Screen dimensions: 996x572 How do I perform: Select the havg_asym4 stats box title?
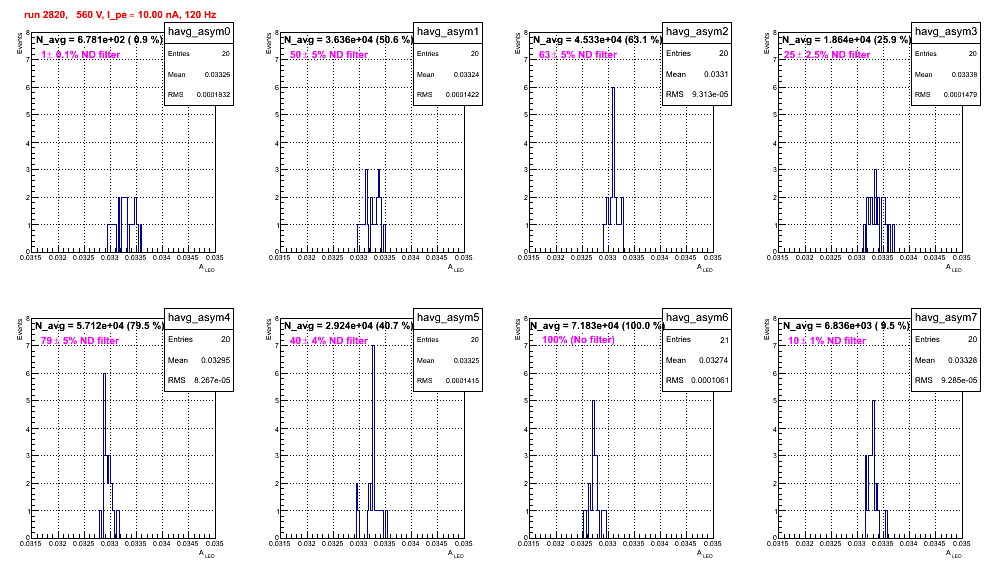point(199,318)
